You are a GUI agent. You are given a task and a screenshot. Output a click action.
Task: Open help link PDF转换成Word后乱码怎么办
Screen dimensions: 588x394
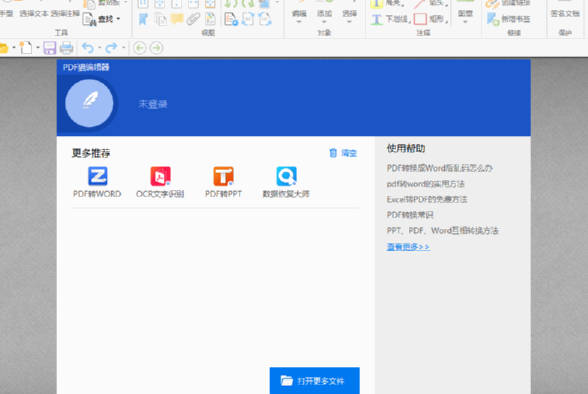440,168
